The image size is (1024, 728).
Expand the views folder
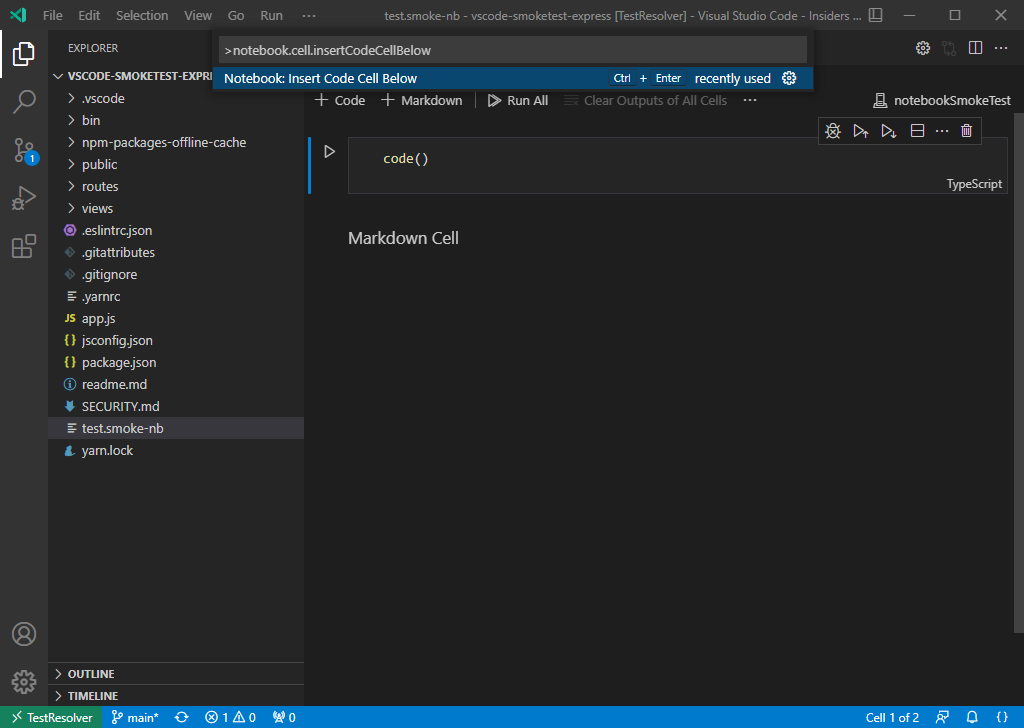tap(176, 208)
